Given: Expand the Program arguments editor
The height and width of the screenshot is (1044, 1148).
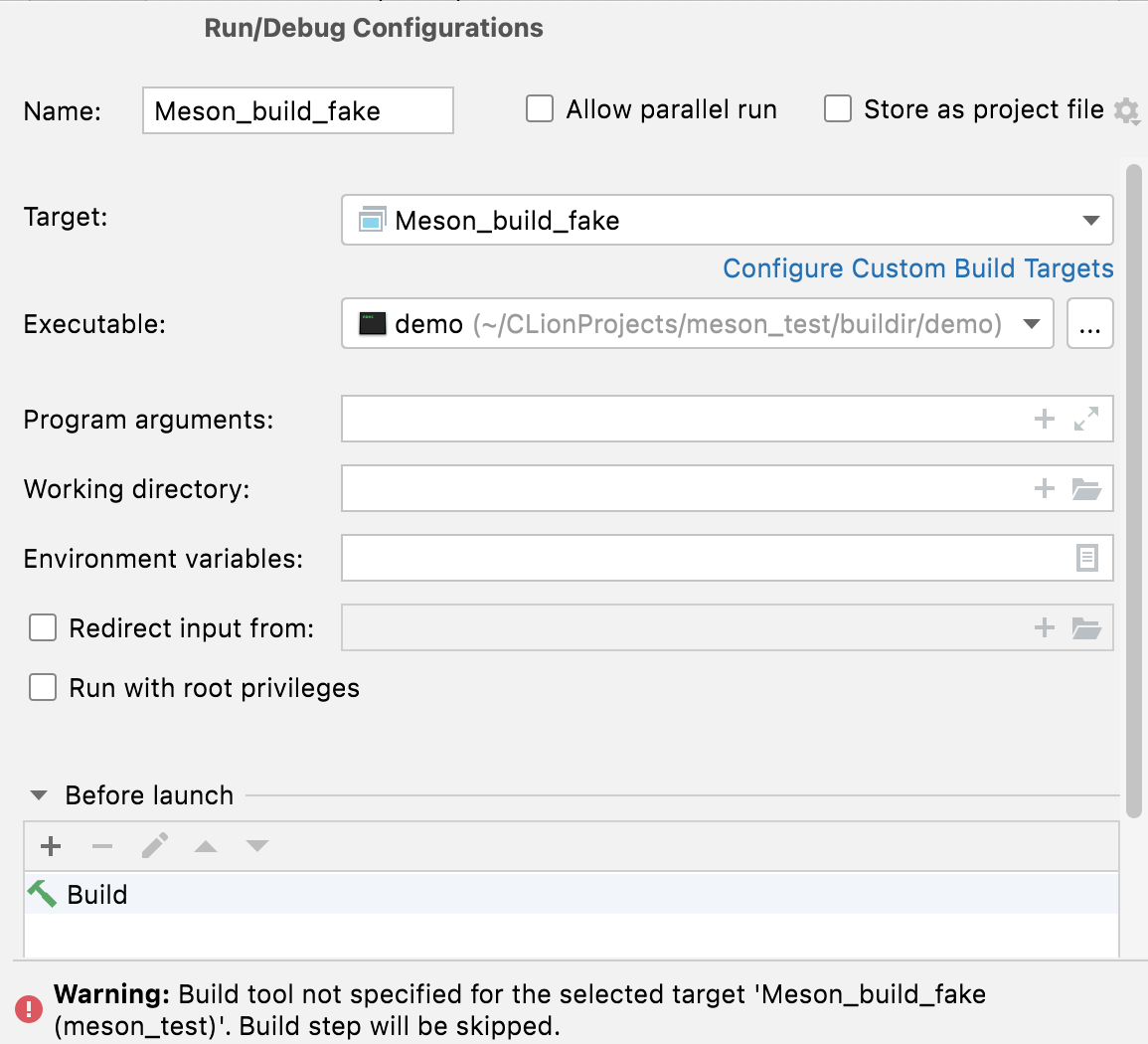Looking at the screenshot, I should (1088, 419).
